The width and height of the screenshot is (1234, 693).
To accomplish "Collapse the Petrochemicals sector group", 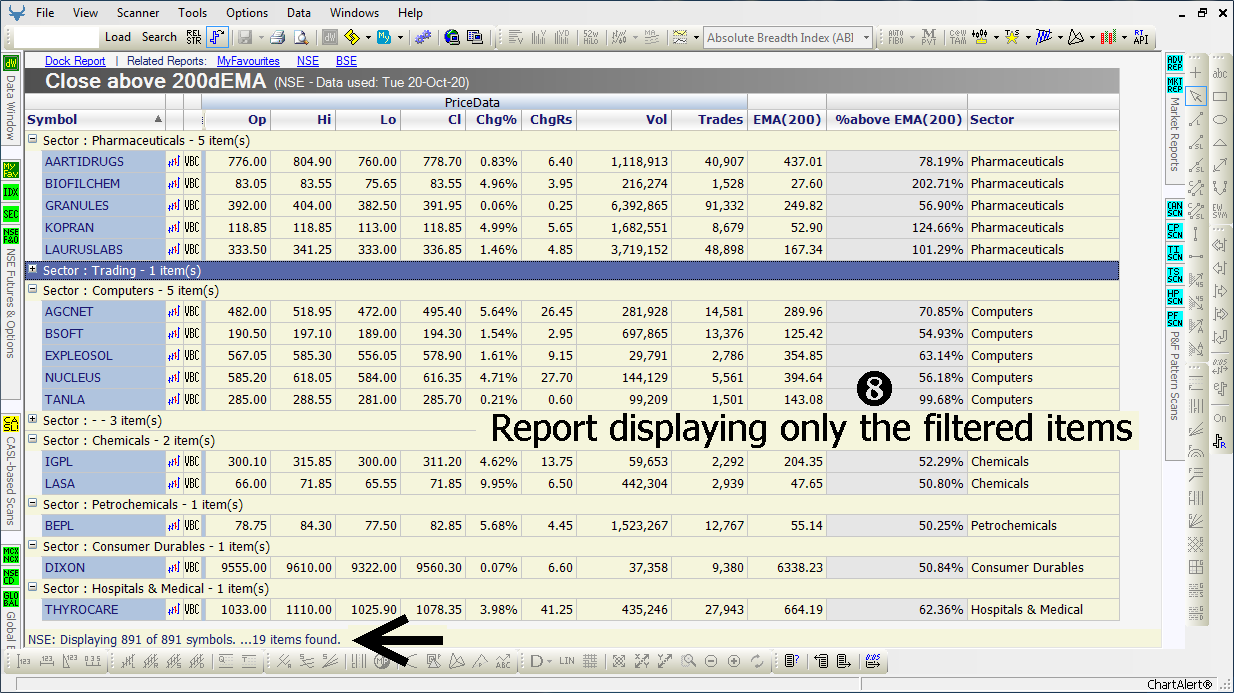I will click(x=33, y=505).
